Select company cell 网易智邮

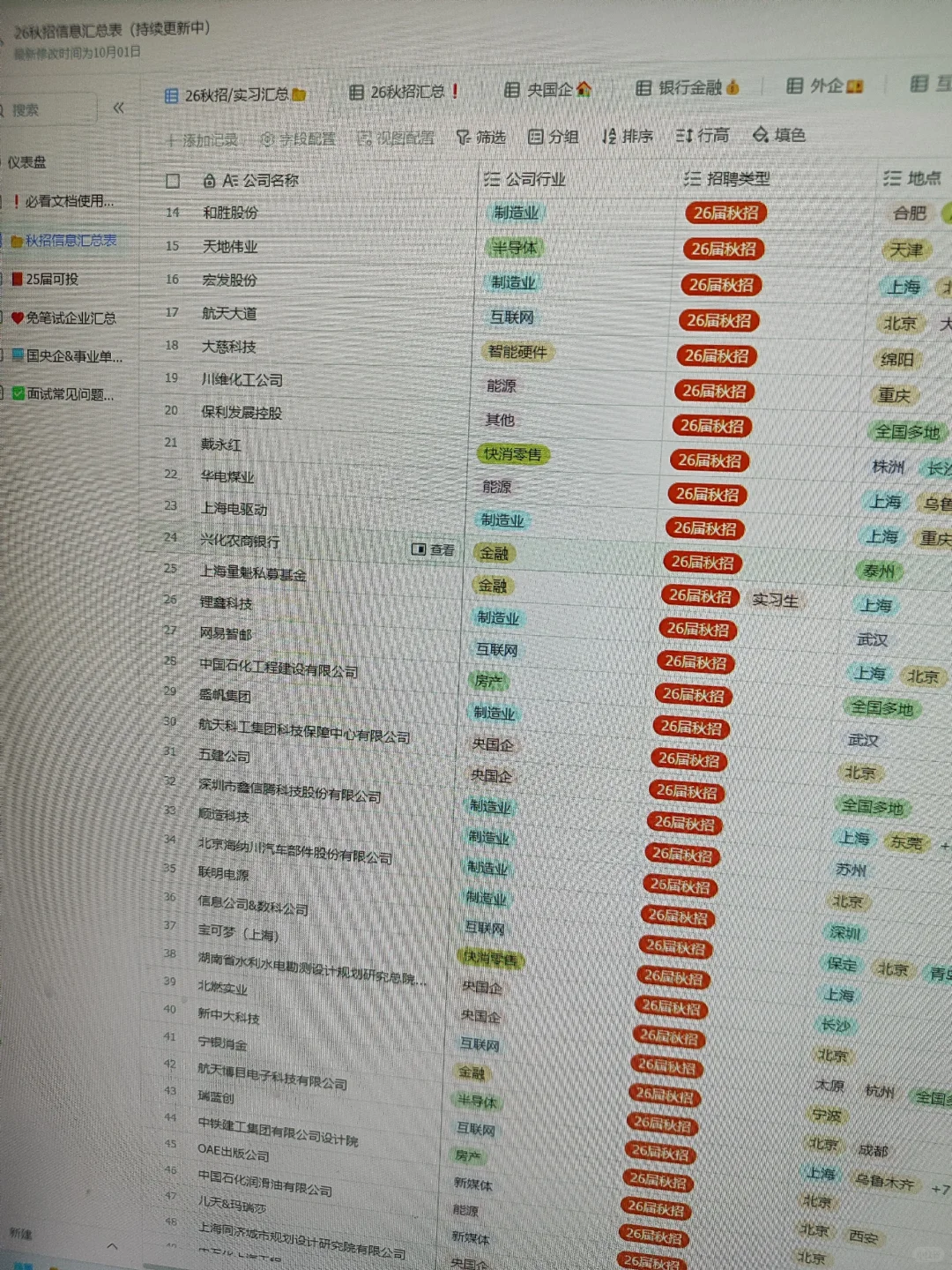(226, 633)
